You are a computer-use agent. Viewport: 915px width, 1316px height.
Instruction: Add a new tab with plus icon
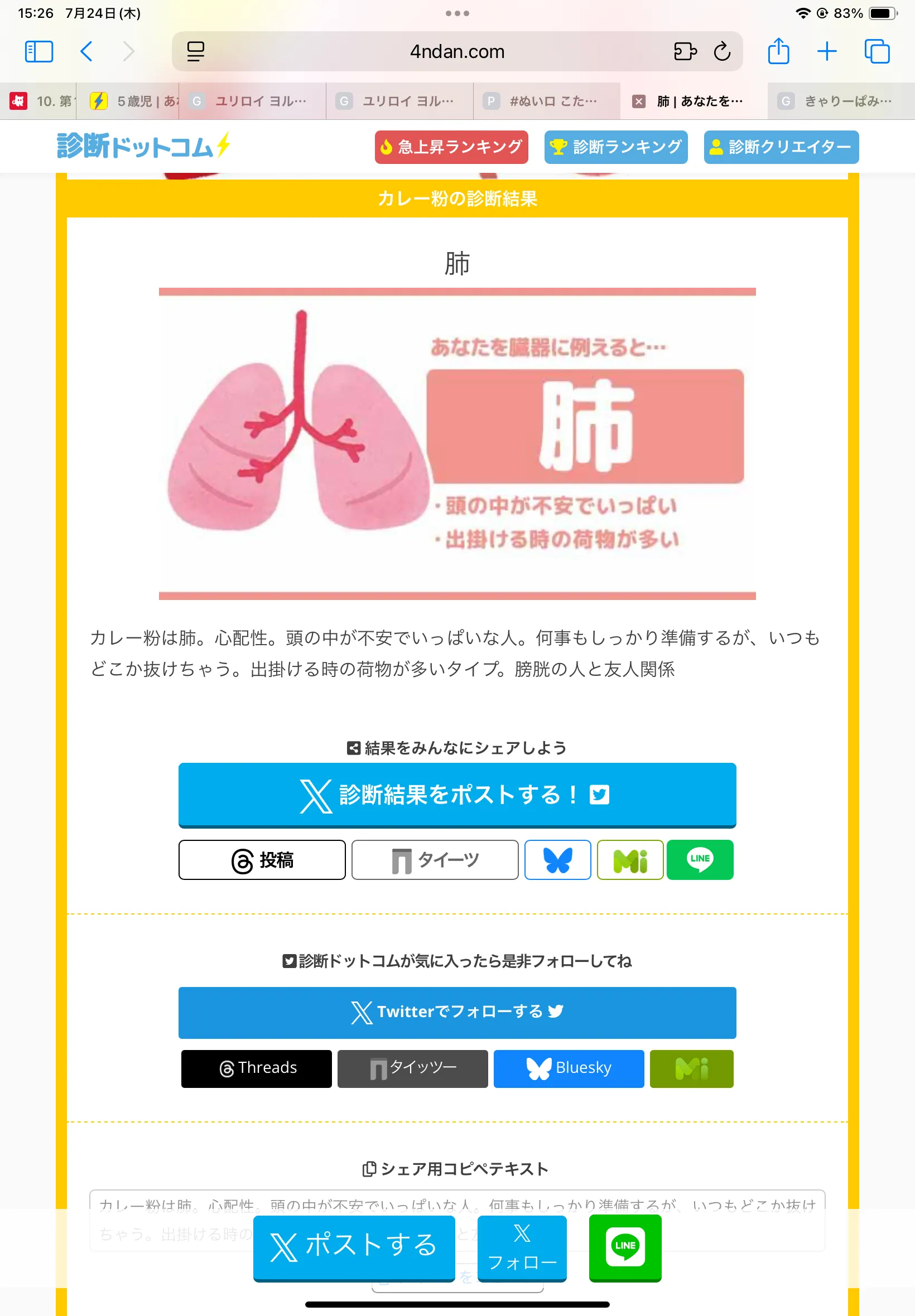click(827, 51)
